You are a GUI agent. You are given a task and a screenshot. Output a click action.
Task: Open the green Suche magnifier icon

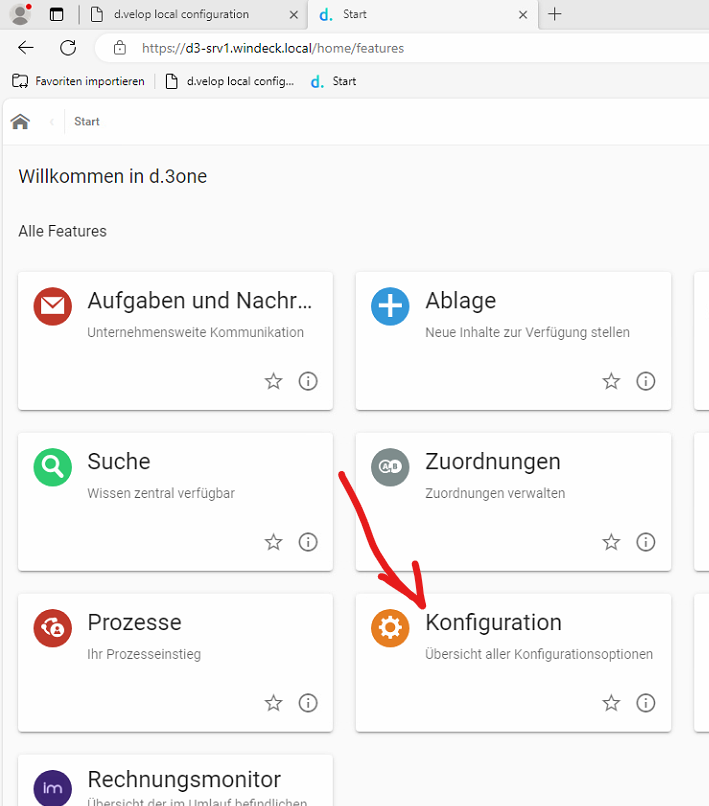52,467
